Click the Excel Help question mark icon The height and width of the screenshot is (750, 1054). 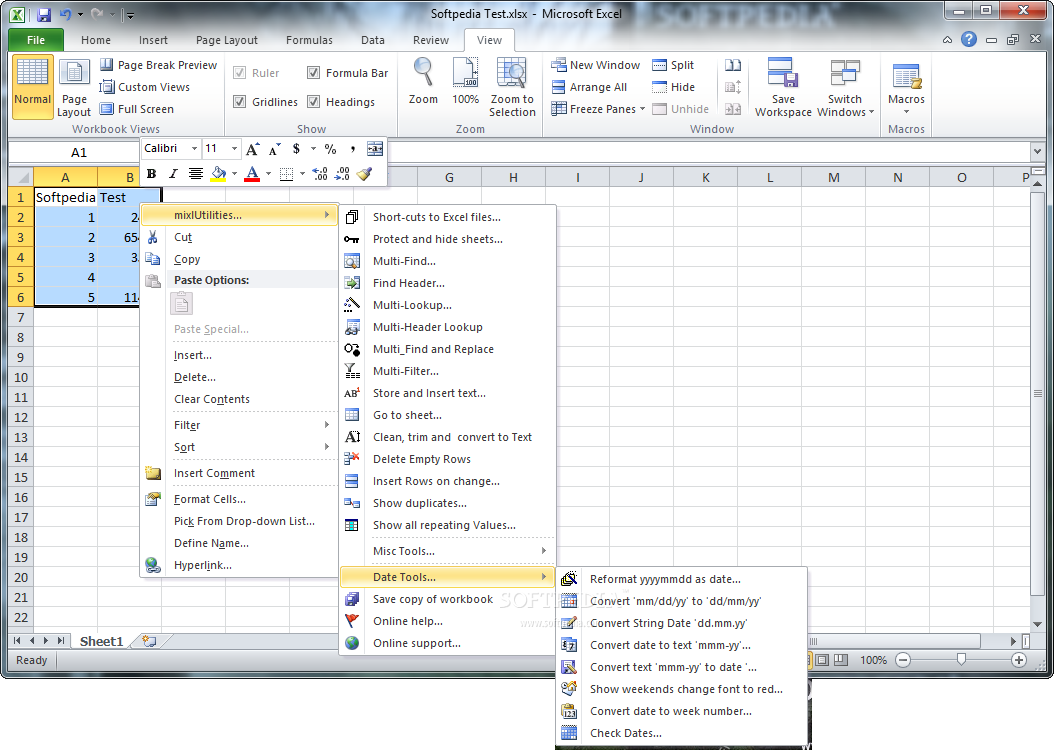click(x=969, y=40)
